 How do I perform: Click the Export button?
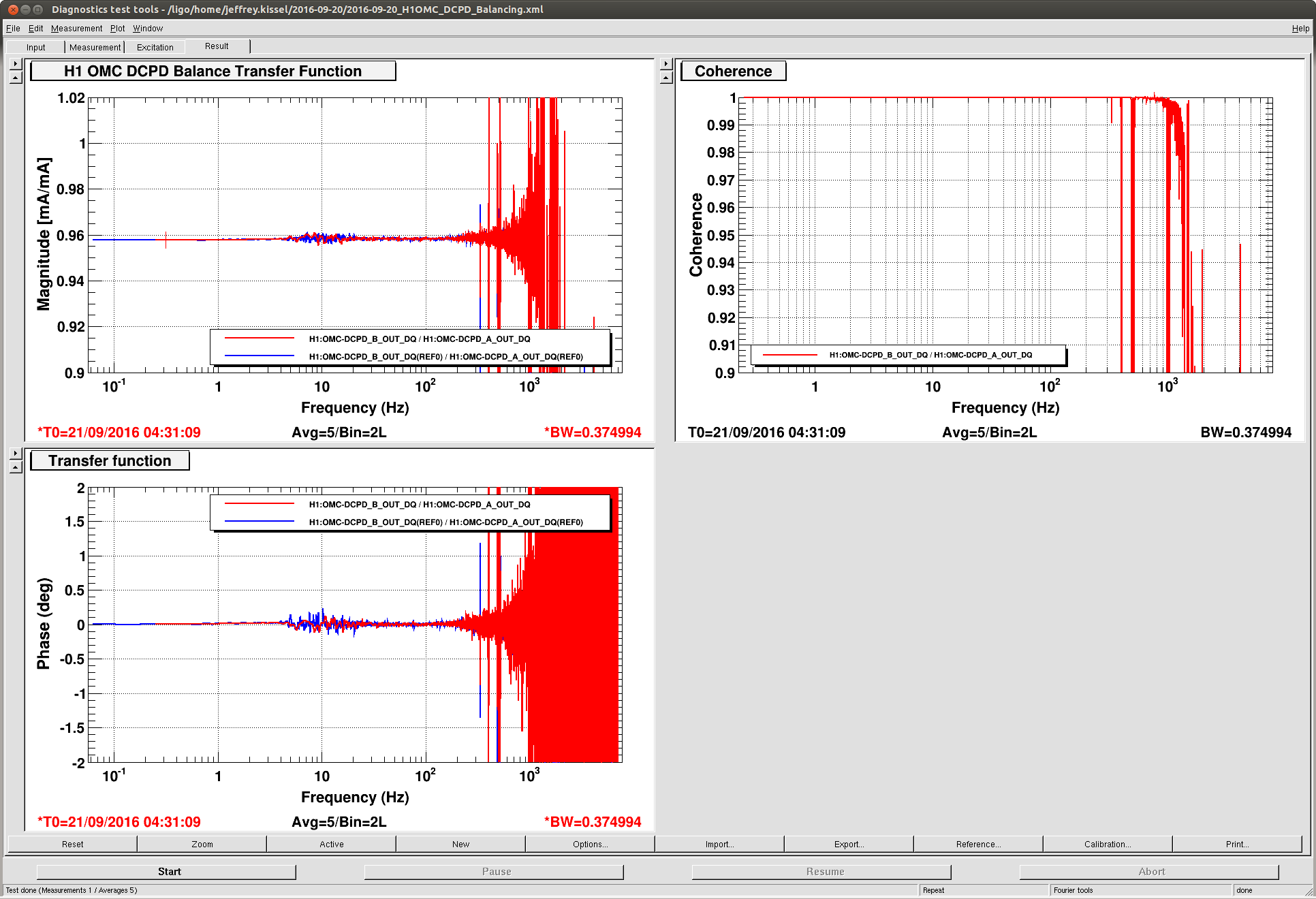[x=849, y=844]
